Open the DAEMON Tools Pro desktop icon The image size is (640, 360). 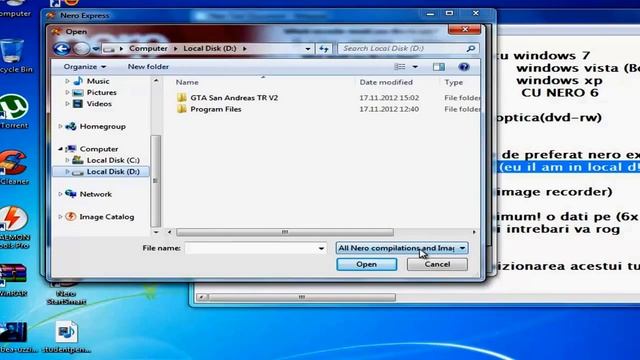14,227
